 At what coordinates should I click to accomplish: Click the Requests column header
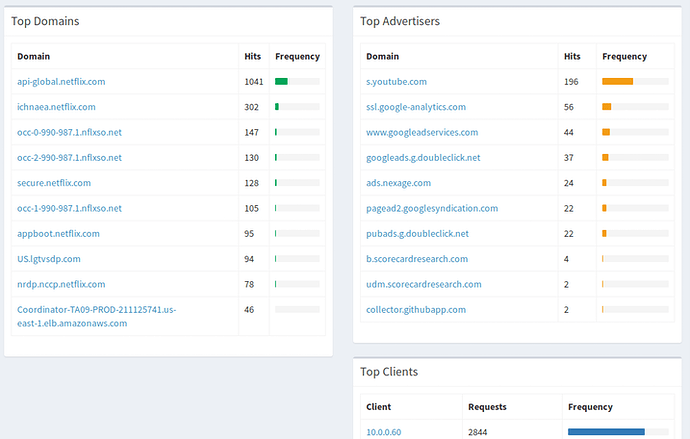pos(487,407)
